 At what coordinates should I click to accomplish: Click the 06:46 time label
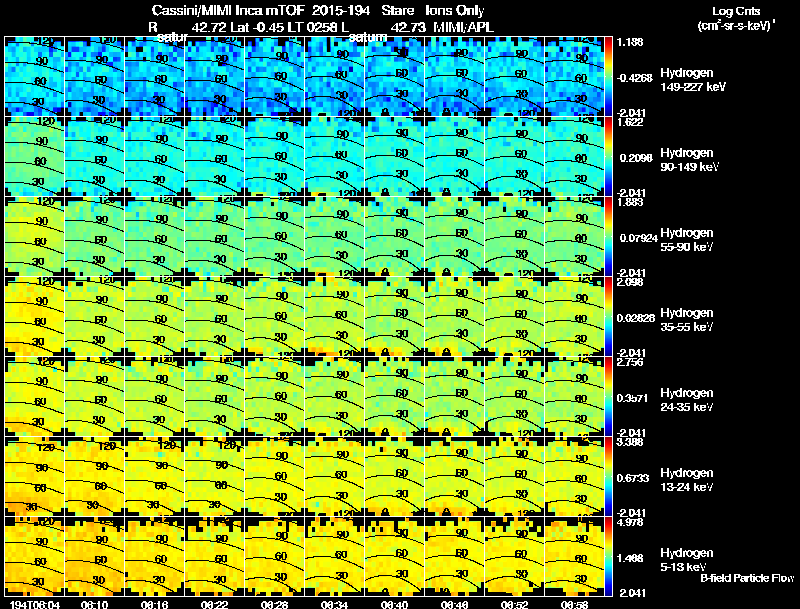pyautogui.click(x=455, y=604)
